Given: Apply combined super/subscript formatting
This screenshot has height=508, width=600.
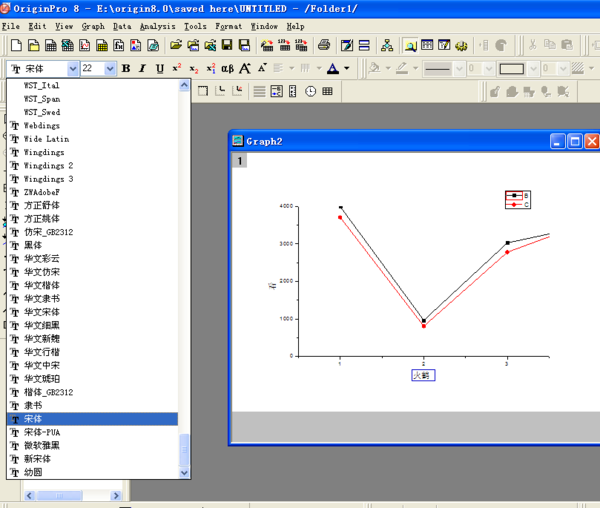Looking at the screenshot, I should tap(211, 68).
